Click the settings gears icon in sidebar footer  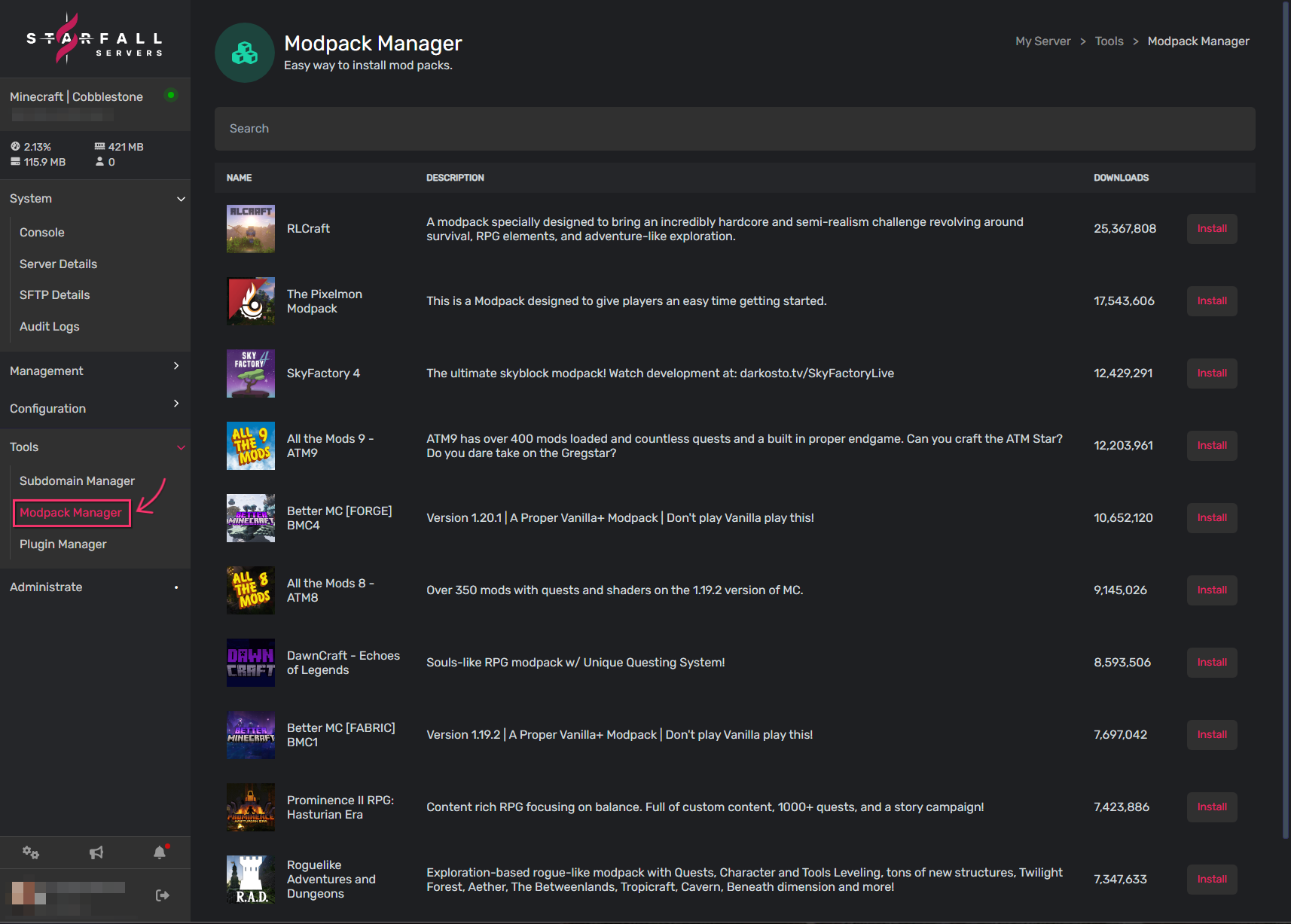click(31, 852)
